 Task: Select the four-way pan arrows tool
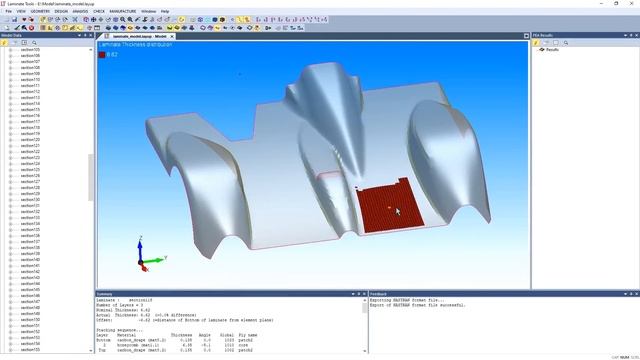pos(93,20)
